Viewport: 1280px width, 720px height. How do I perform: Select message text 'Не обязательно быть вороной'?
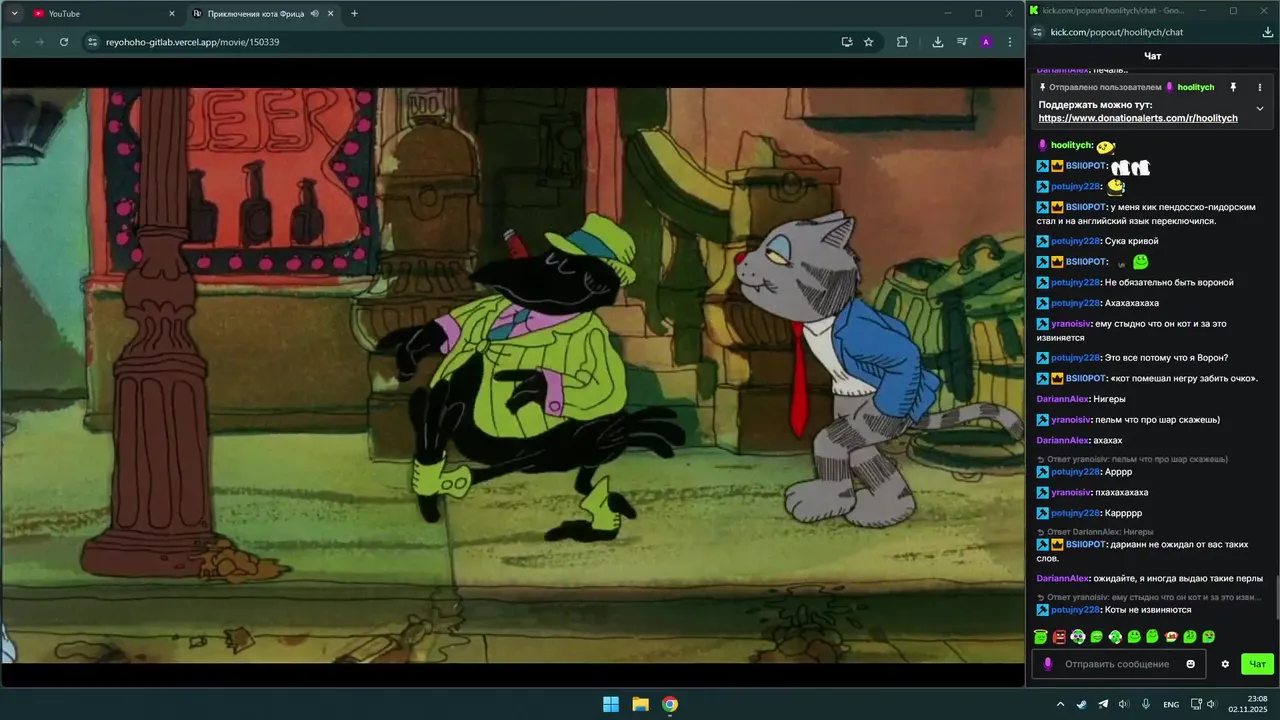click(x=1169, y=282)
